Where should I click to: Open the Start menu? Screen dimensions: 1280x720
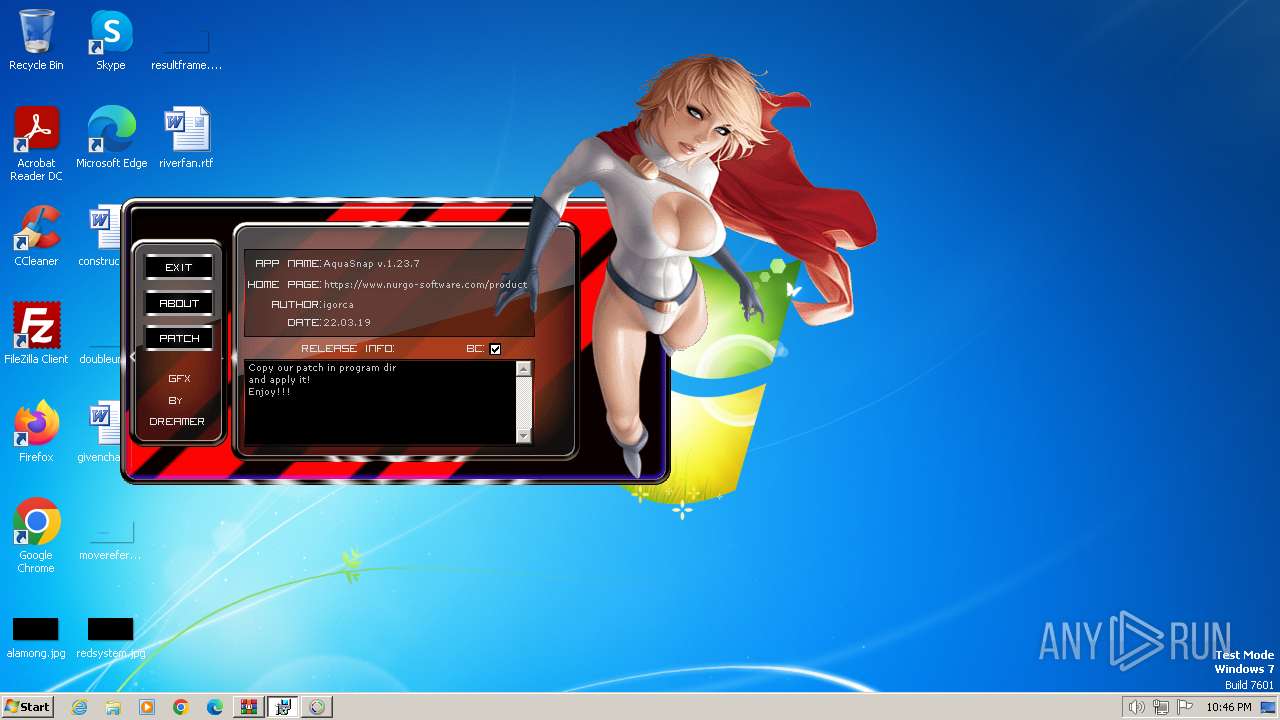pos(28,707)
